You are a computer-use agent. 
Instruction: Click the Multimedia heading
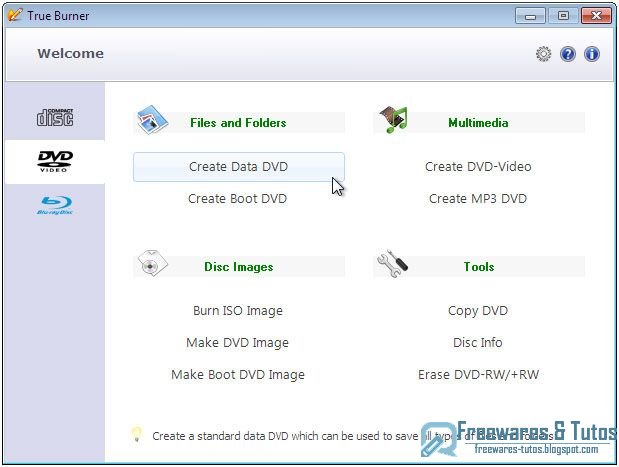(478, 123)
